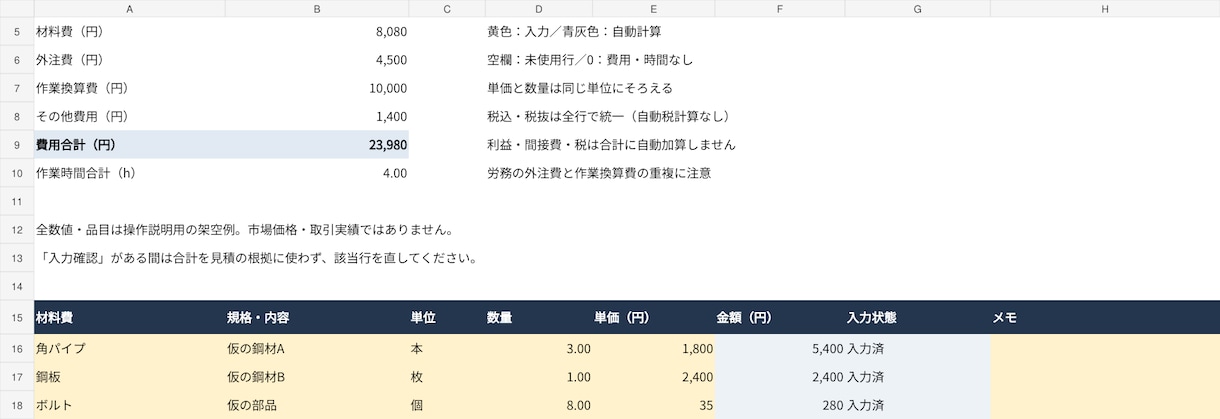Click the note 労務の外注費と作業換算費の重複に注意
The image size is (1220, 419).
click(x=598, y=172)
